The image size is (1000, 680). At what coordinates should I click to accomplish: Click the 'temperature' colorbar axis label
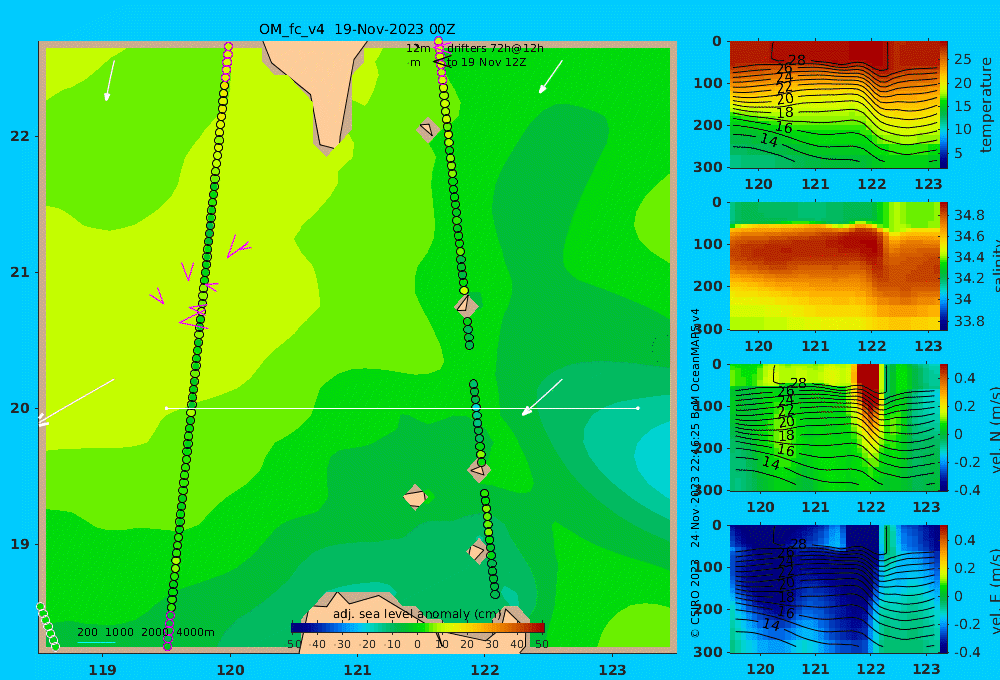(x=986, y=105)
